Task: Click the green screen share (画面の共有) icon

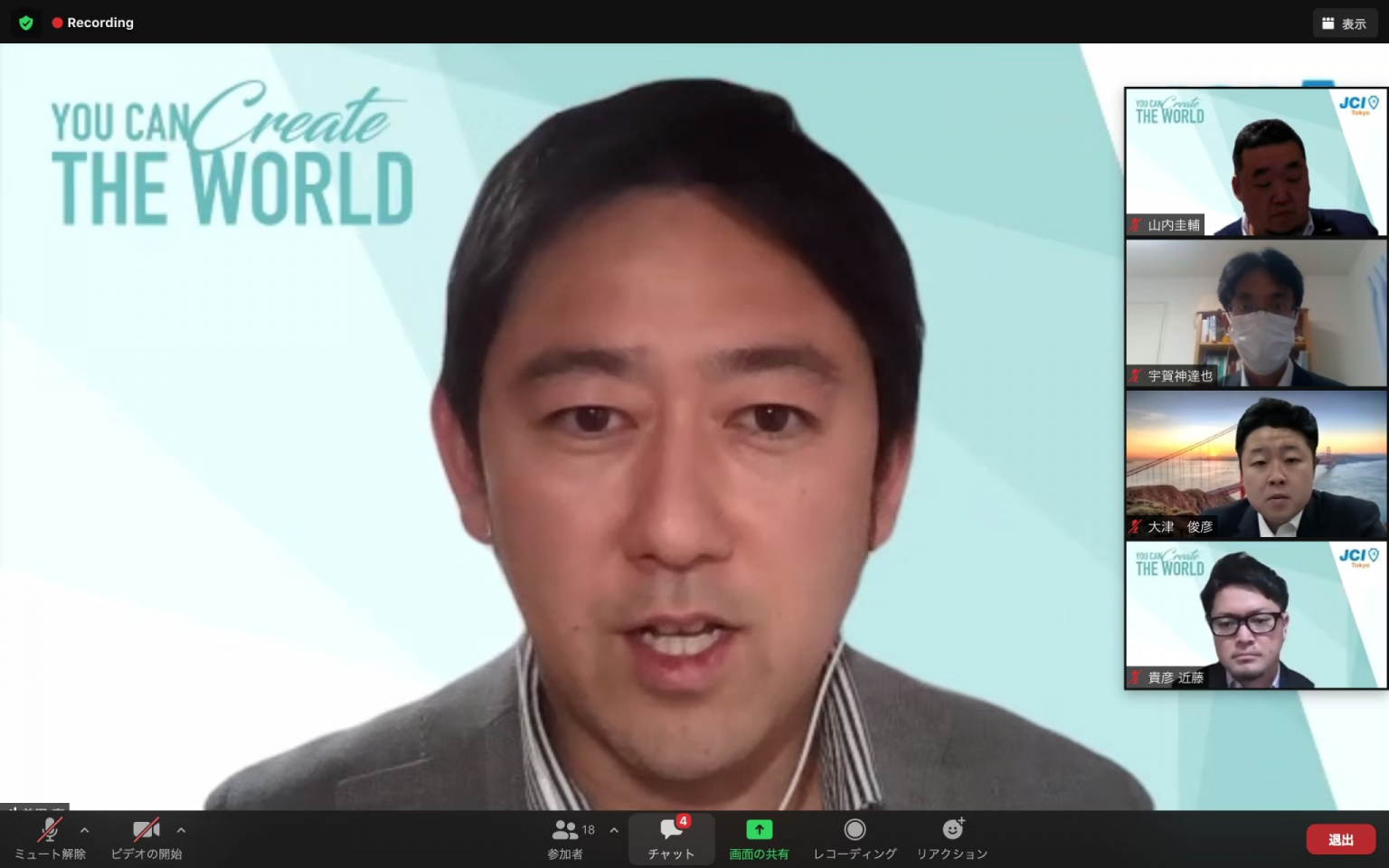Action: coord(759,830)
